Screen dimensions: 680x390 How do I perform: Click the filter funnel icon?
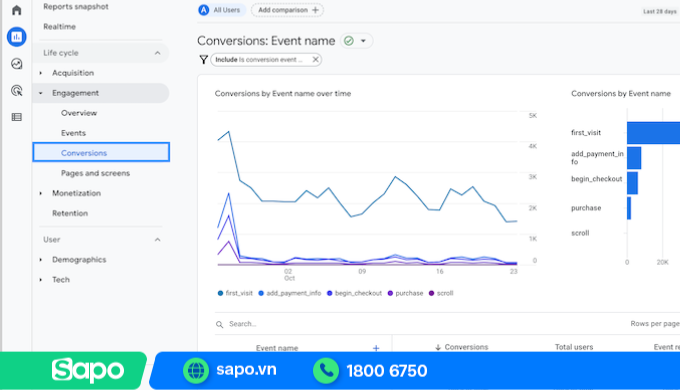pyautogui.click(x=203, y=59)
